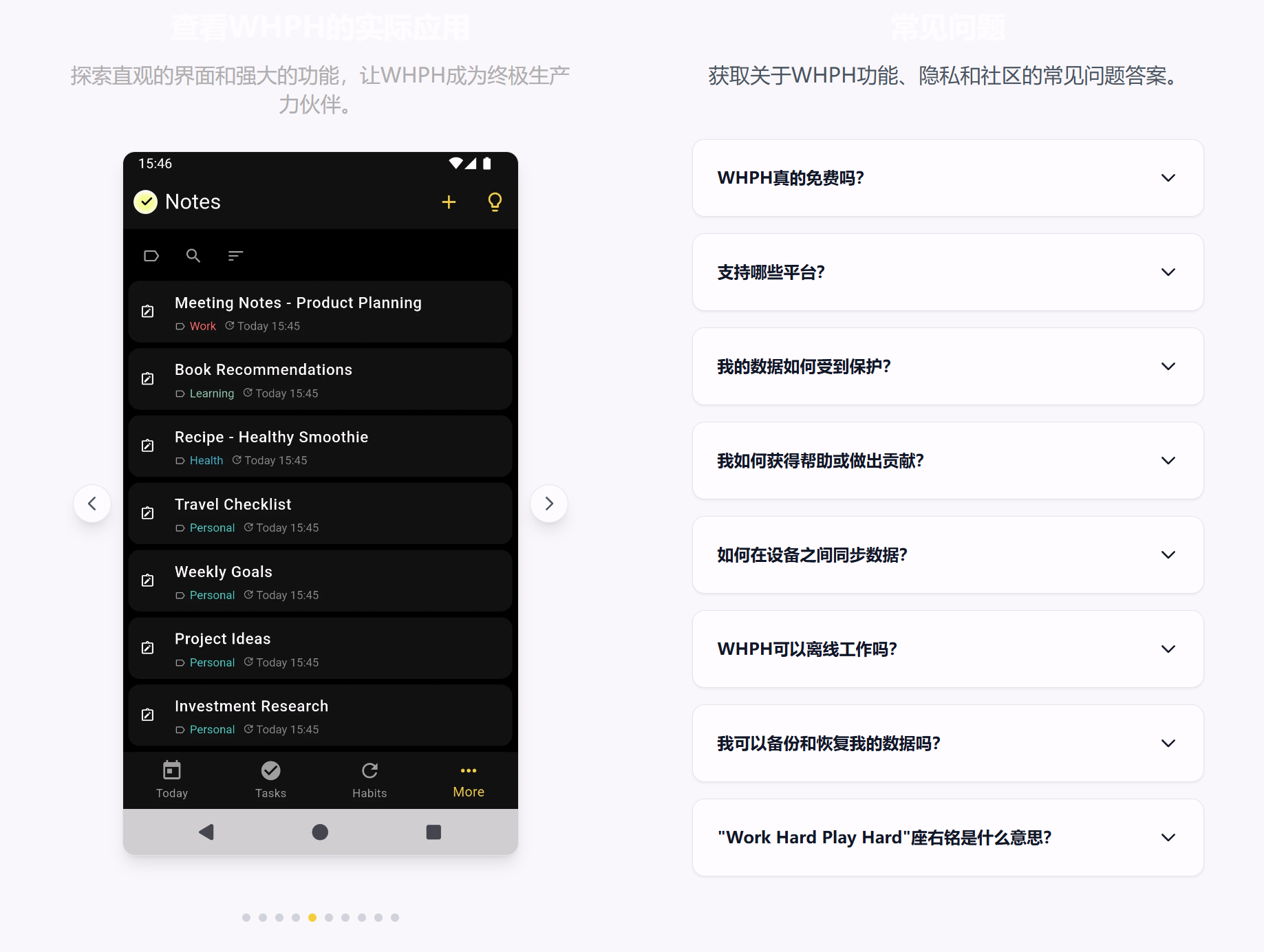The height and width of the screenshot is (952, 1264).
Task: Switch to the Habits tab
Action: tap(369, 779)
